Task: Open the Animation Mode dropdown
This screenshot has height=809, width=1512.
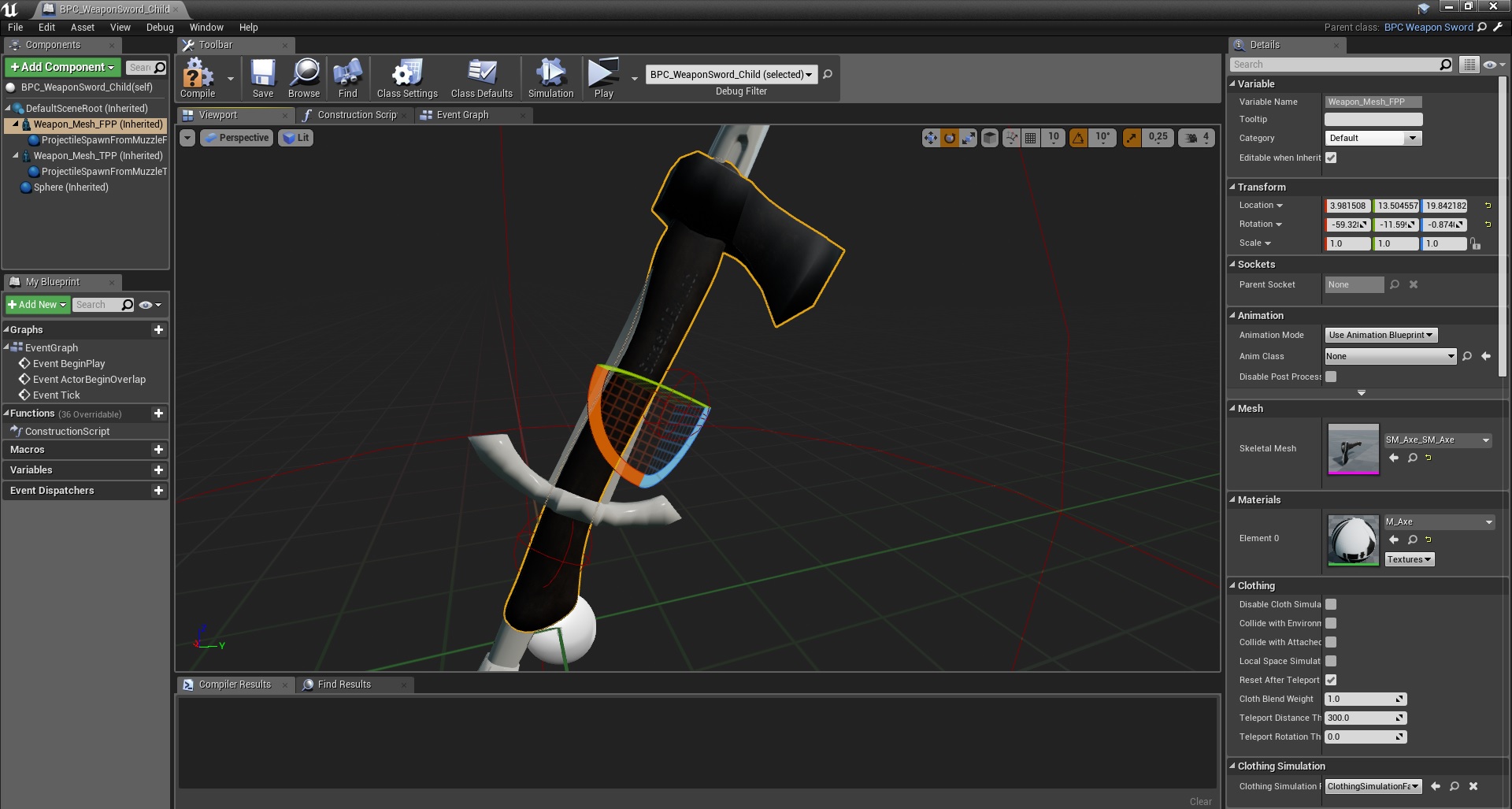Action: (1380, 335)
